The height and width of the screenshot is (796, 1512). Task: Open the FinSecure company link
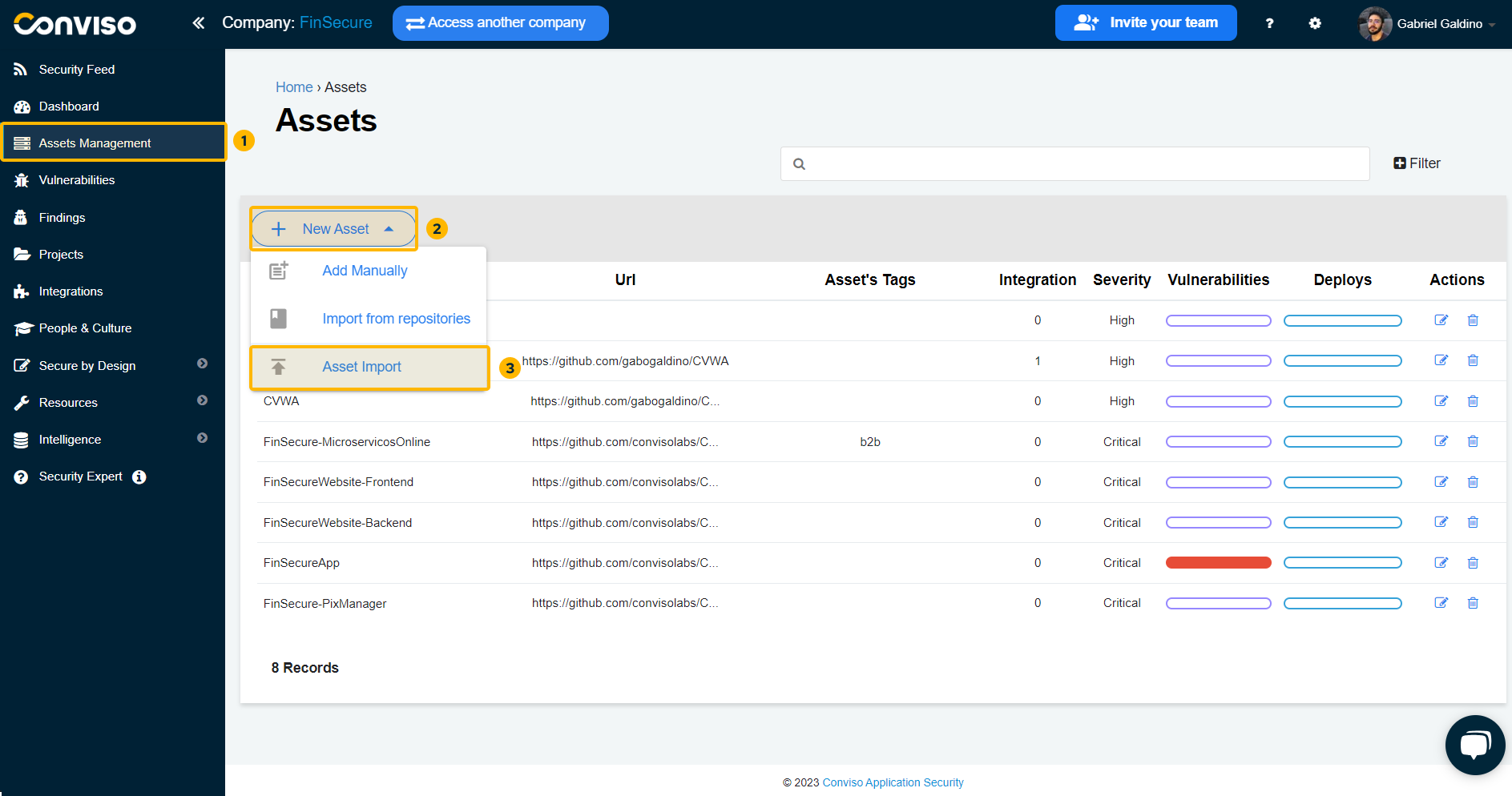pyautogui.click(x=336, y=22)
